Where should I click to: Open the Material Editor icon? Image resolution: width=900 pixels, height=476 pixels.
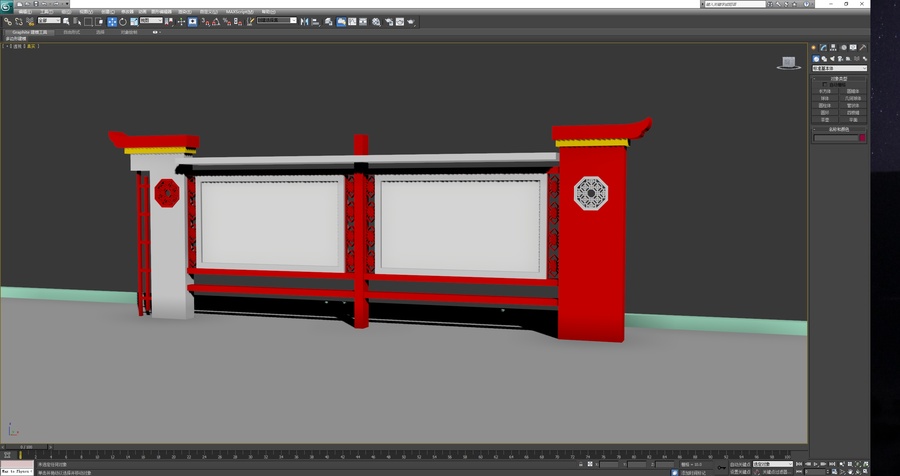[376, 22]
